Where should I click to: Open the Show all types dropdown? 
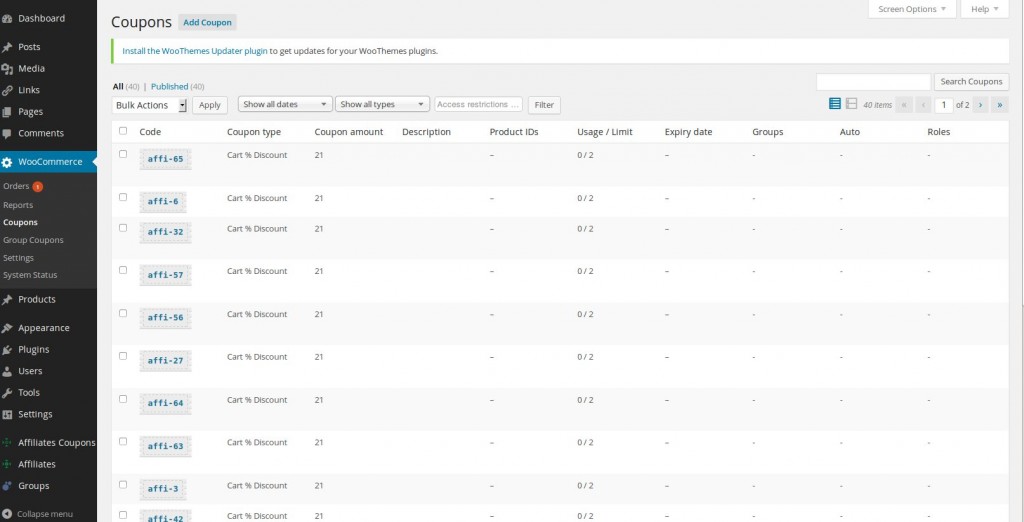[382, 104]
